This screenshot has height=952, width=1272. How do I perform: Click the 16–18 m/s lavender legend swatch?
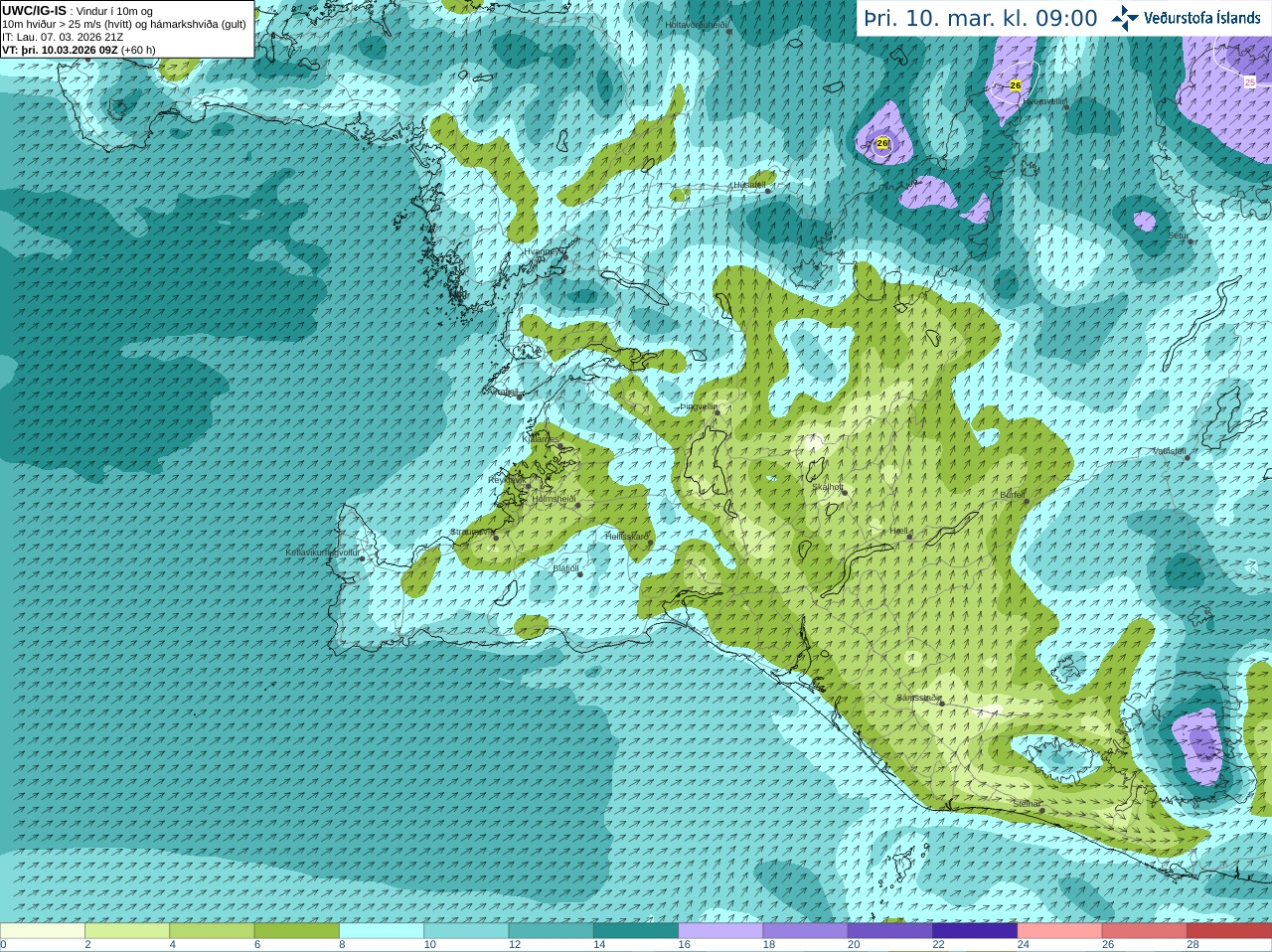720,931
